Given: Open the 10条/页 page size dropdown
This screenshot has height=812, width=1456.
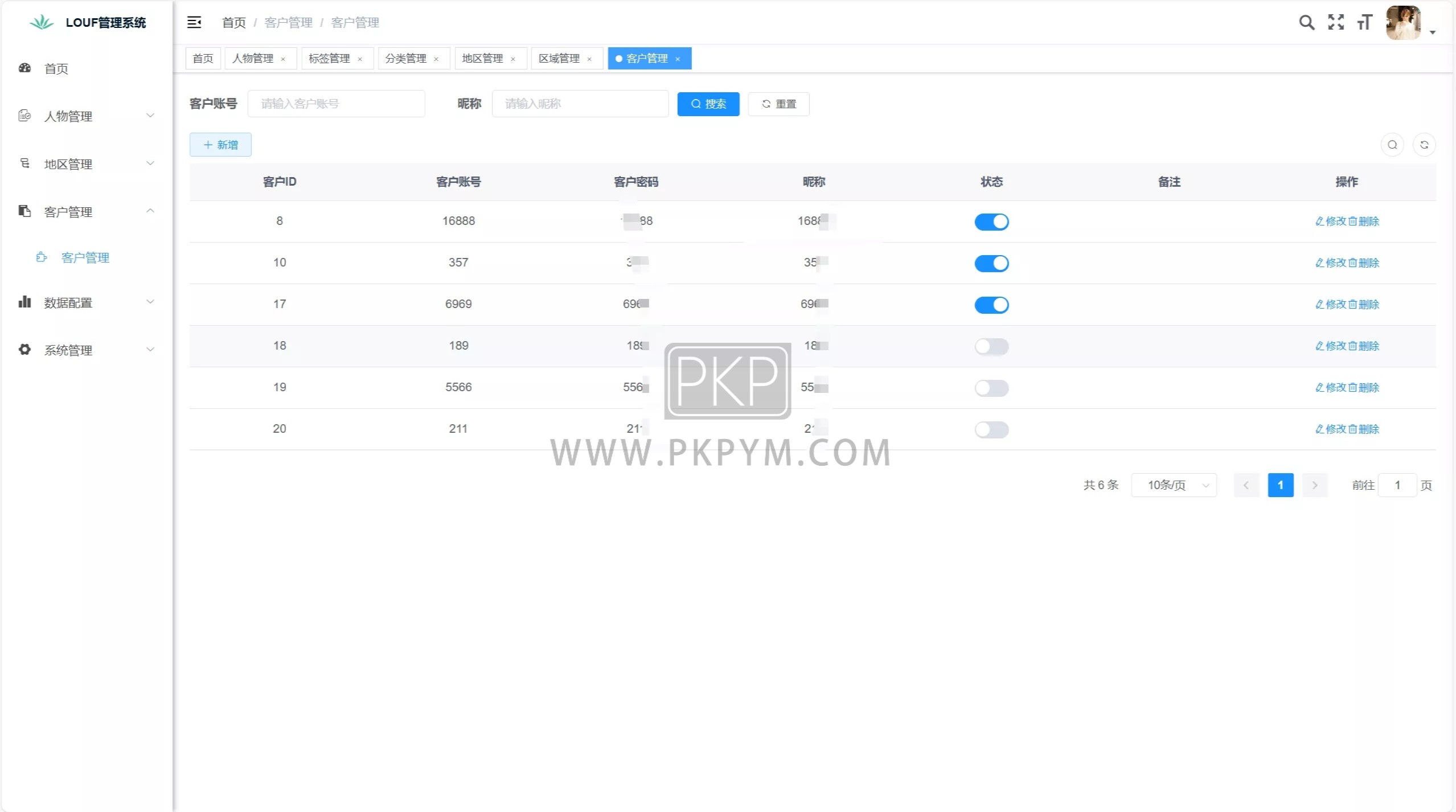Looking at the screenshot, I should click(x=1174, y=485).
